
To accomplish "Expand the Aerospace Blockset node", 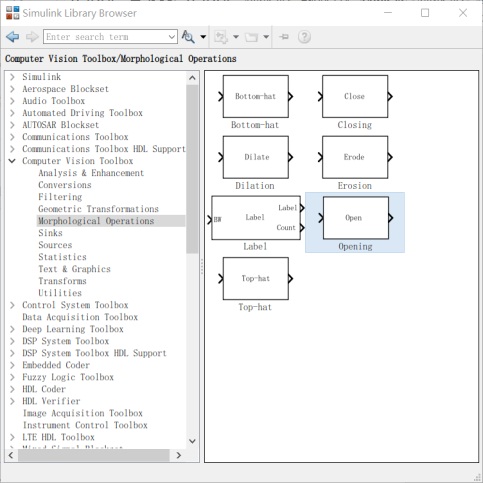I will pos(12,89).
